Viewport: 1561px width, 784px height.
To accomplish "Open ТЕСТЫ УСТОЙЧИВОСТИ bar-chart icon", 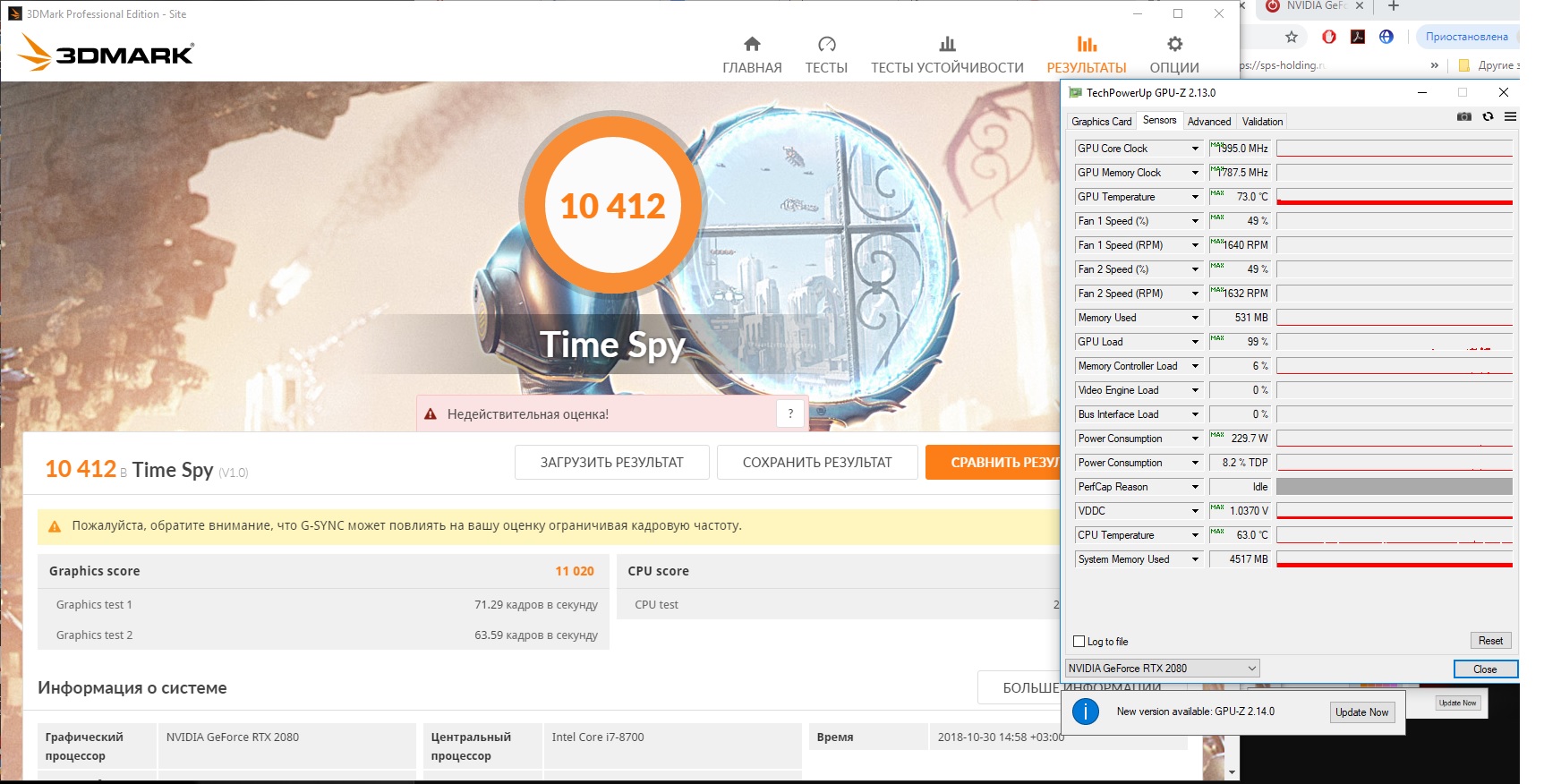I will coord(947,44).
